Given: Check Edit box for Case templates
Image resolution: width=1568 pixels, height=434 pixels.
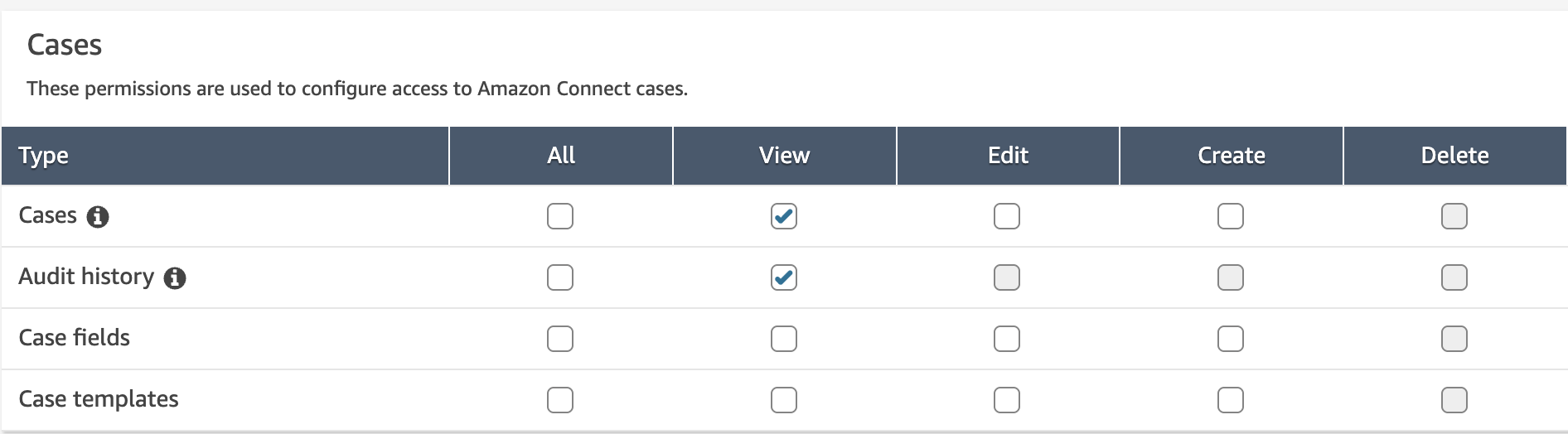Looking at the screenshot, I should click(x=1007, y=400).
